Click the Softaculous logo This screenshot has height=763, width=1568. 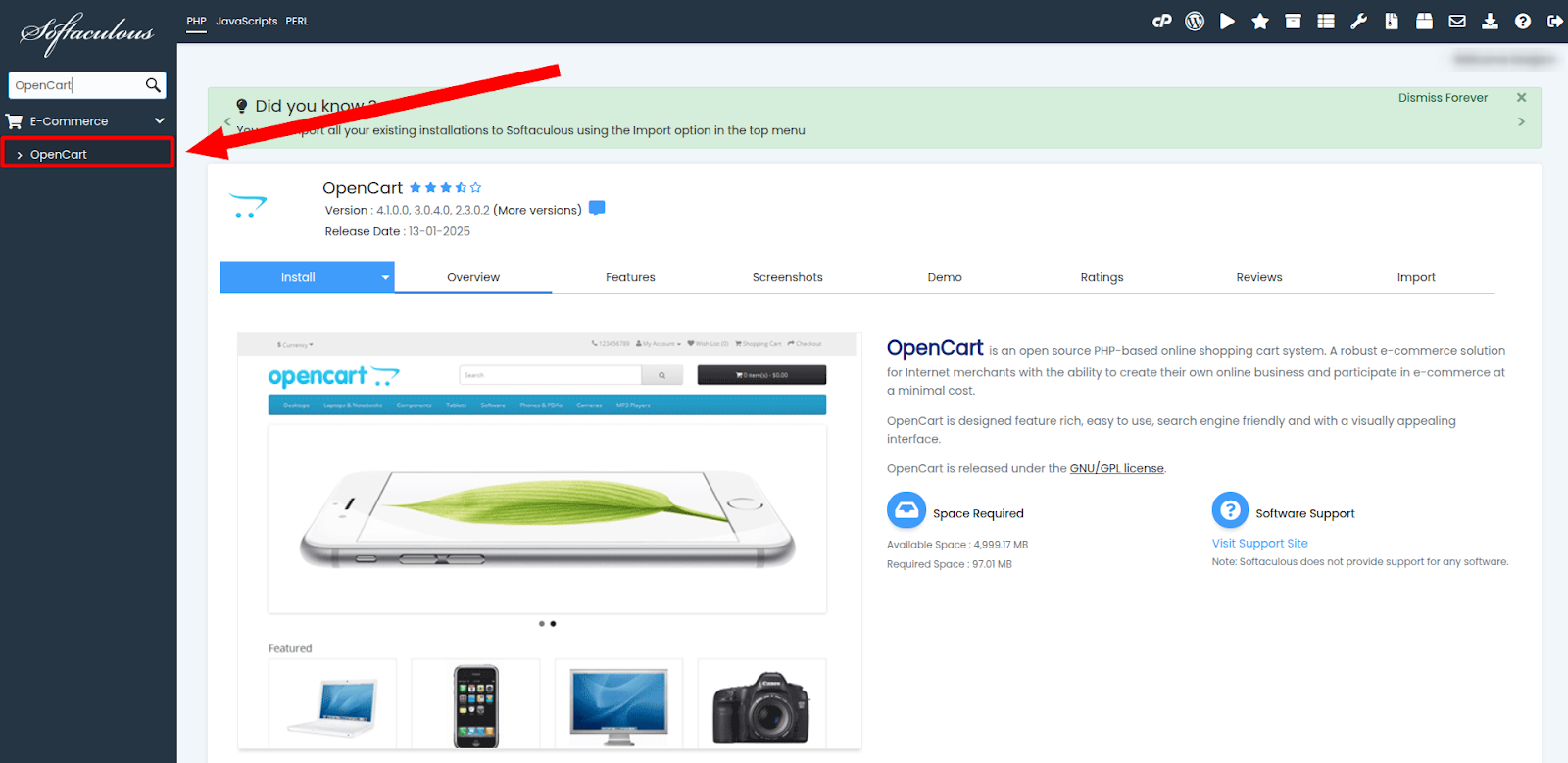click(x=87, y=33)
